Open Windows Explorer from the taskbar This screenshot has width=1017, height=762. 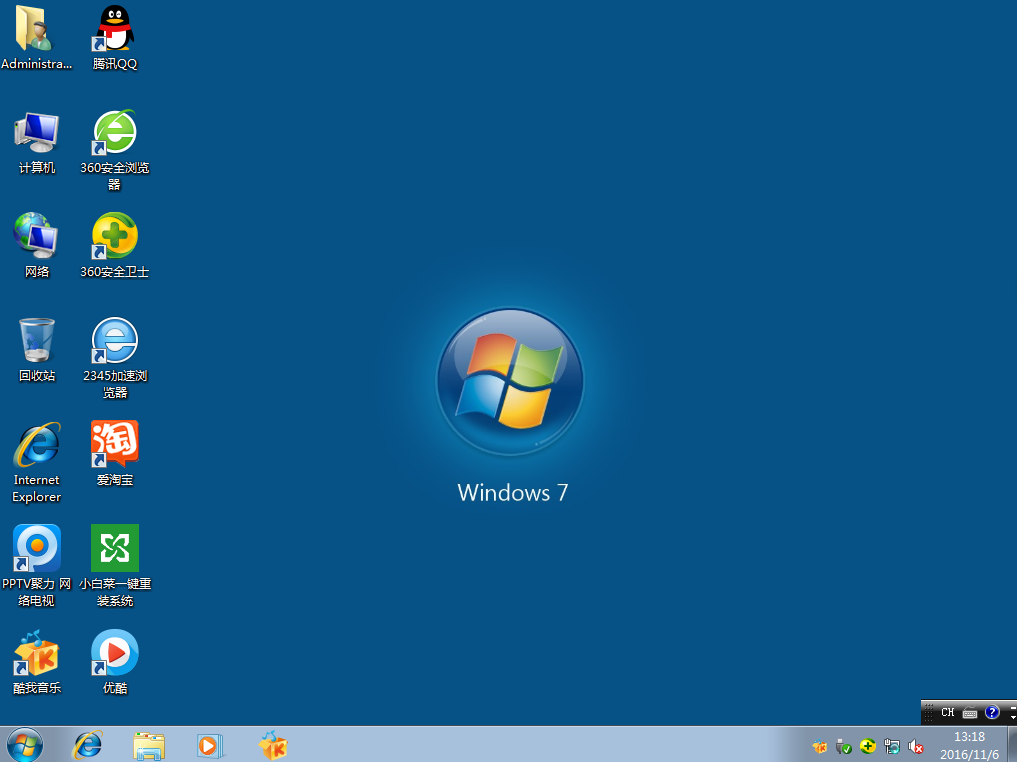click(x=149, y=745)
